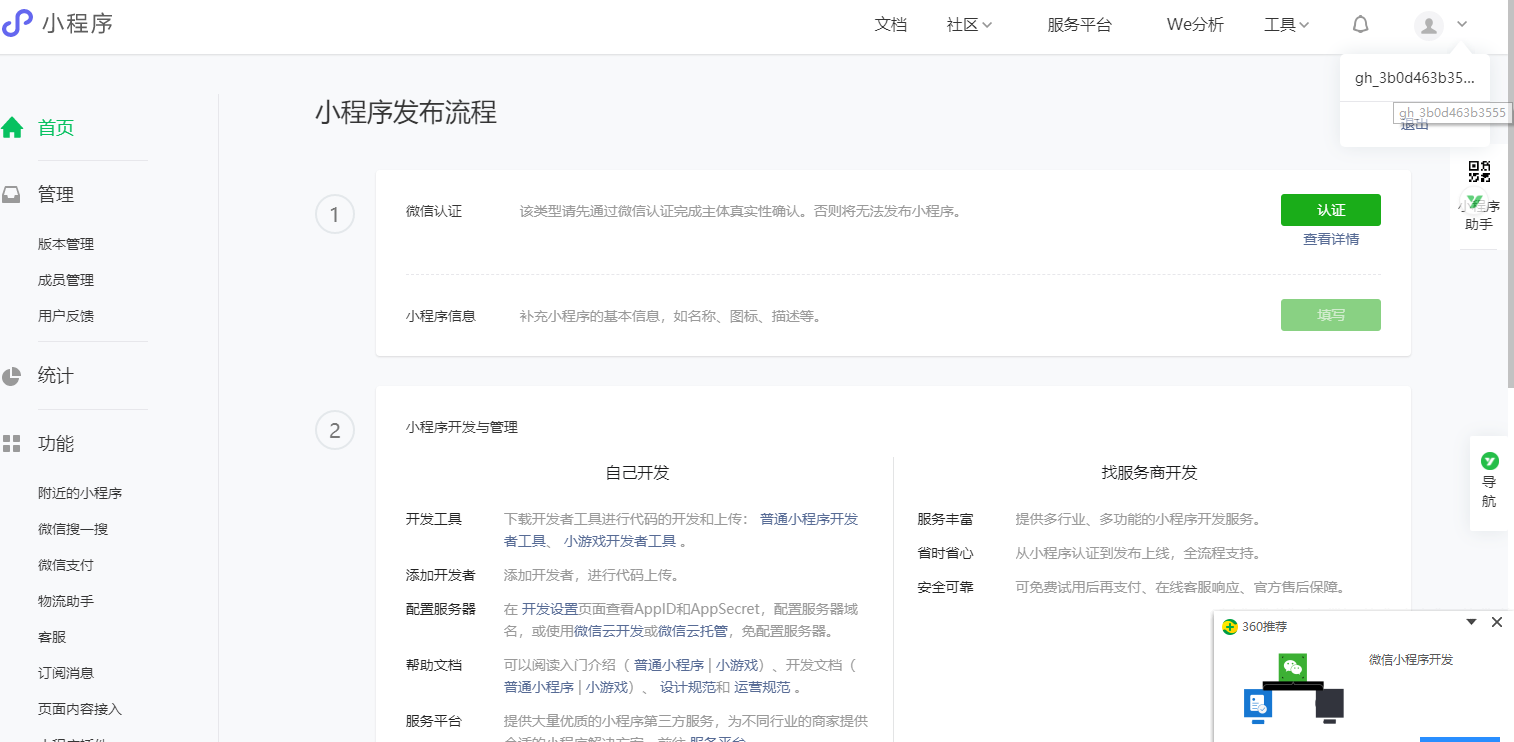Open 微信支付 in the sidebar

pos(66,565)
